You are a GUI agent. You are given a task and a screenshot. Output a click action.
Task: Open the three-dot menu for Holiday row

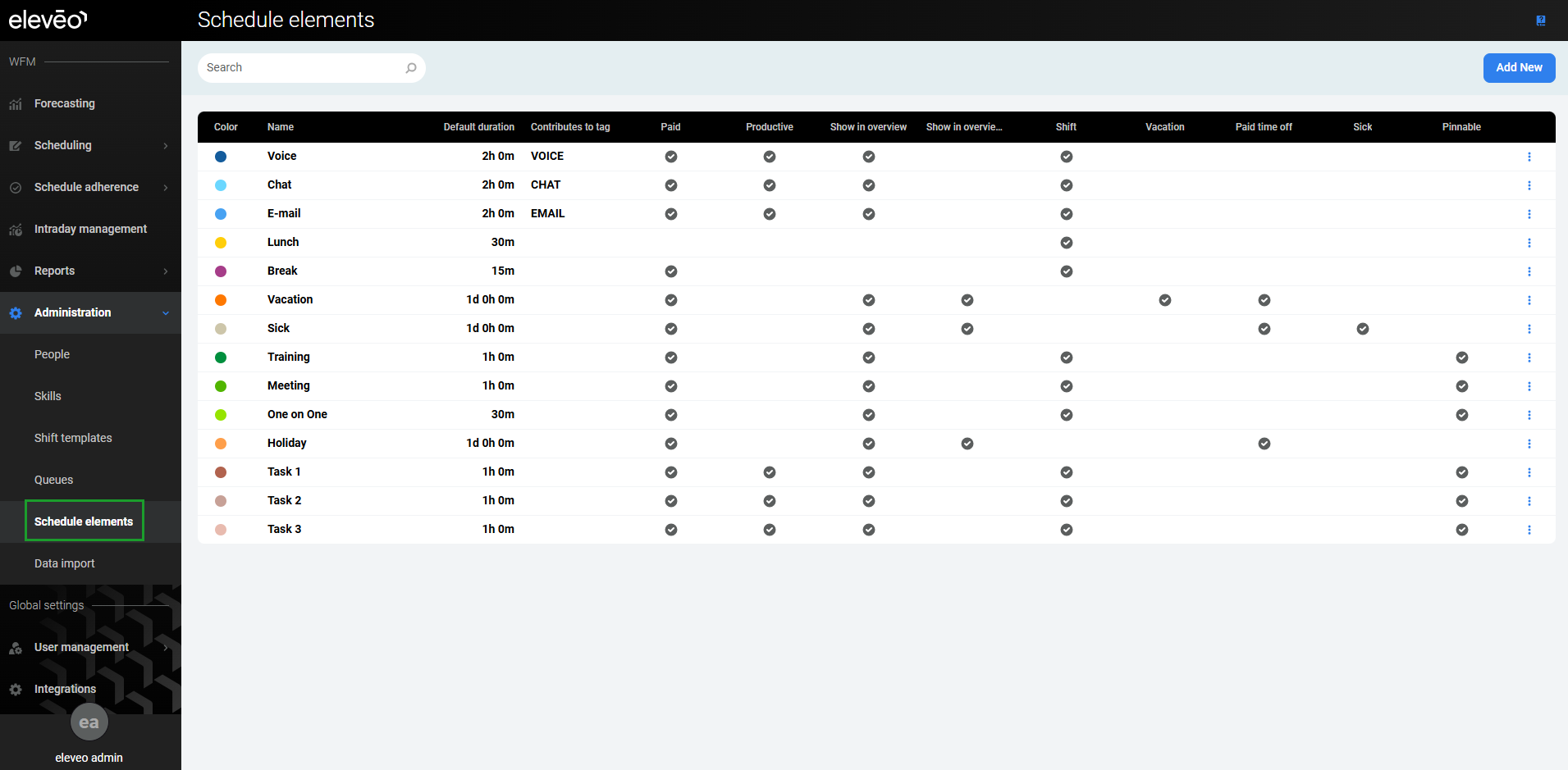point(1529,444)
